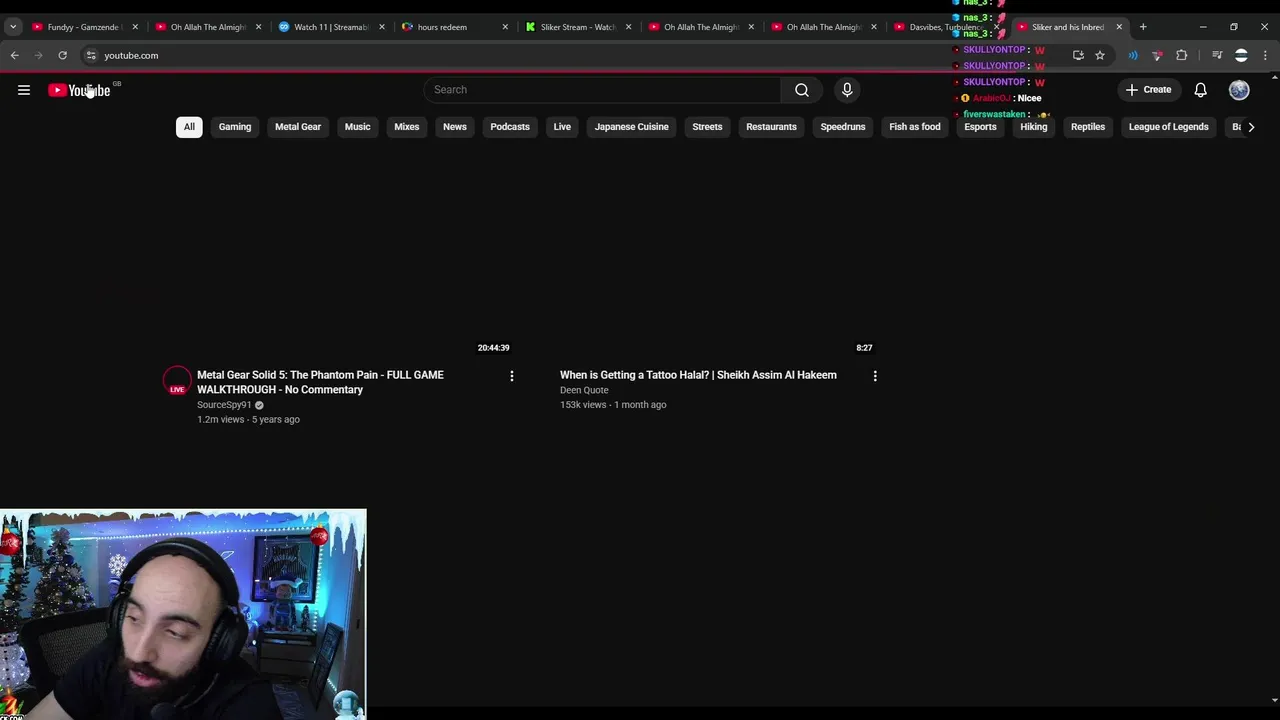
Task: Select the Music filter chip
Action: 357,127
